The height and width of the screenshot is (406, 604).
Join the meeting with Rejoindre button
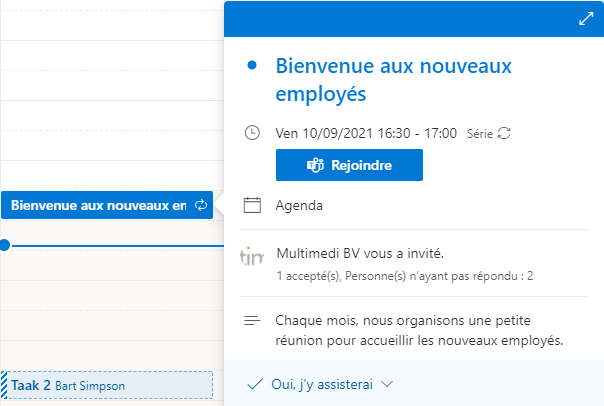[x=349, y=165]
